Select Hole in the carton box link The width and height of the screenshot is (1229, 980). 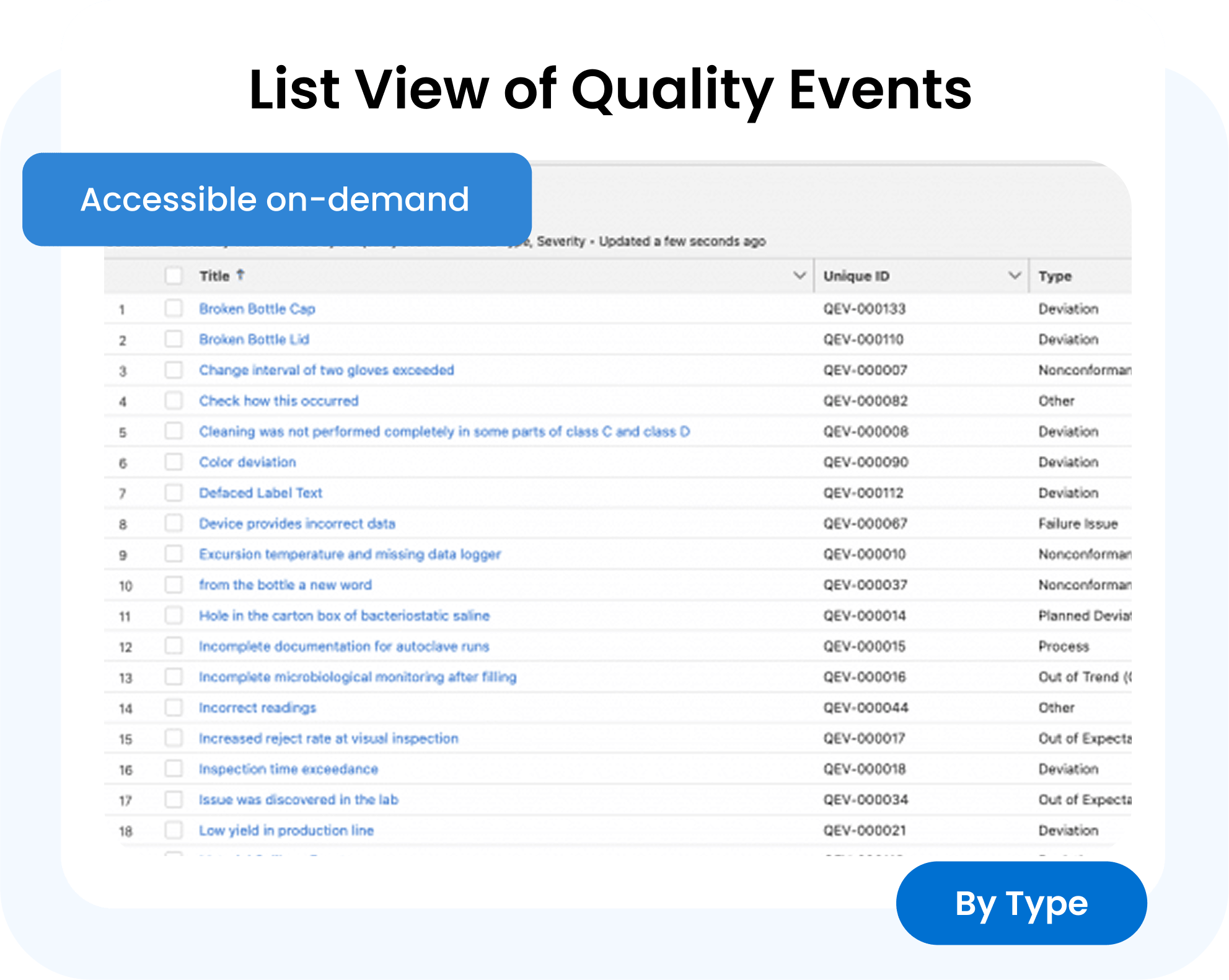[344, 615]
